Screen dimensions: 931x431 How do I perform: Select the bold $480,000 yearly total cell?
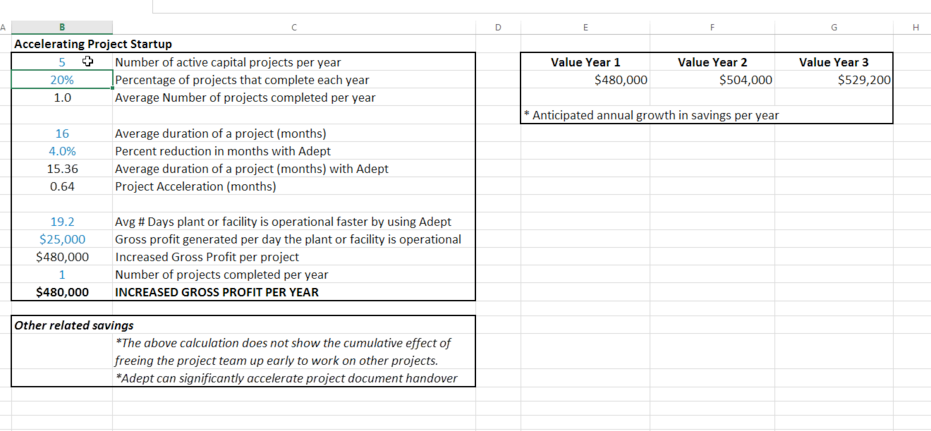point(62,292)
